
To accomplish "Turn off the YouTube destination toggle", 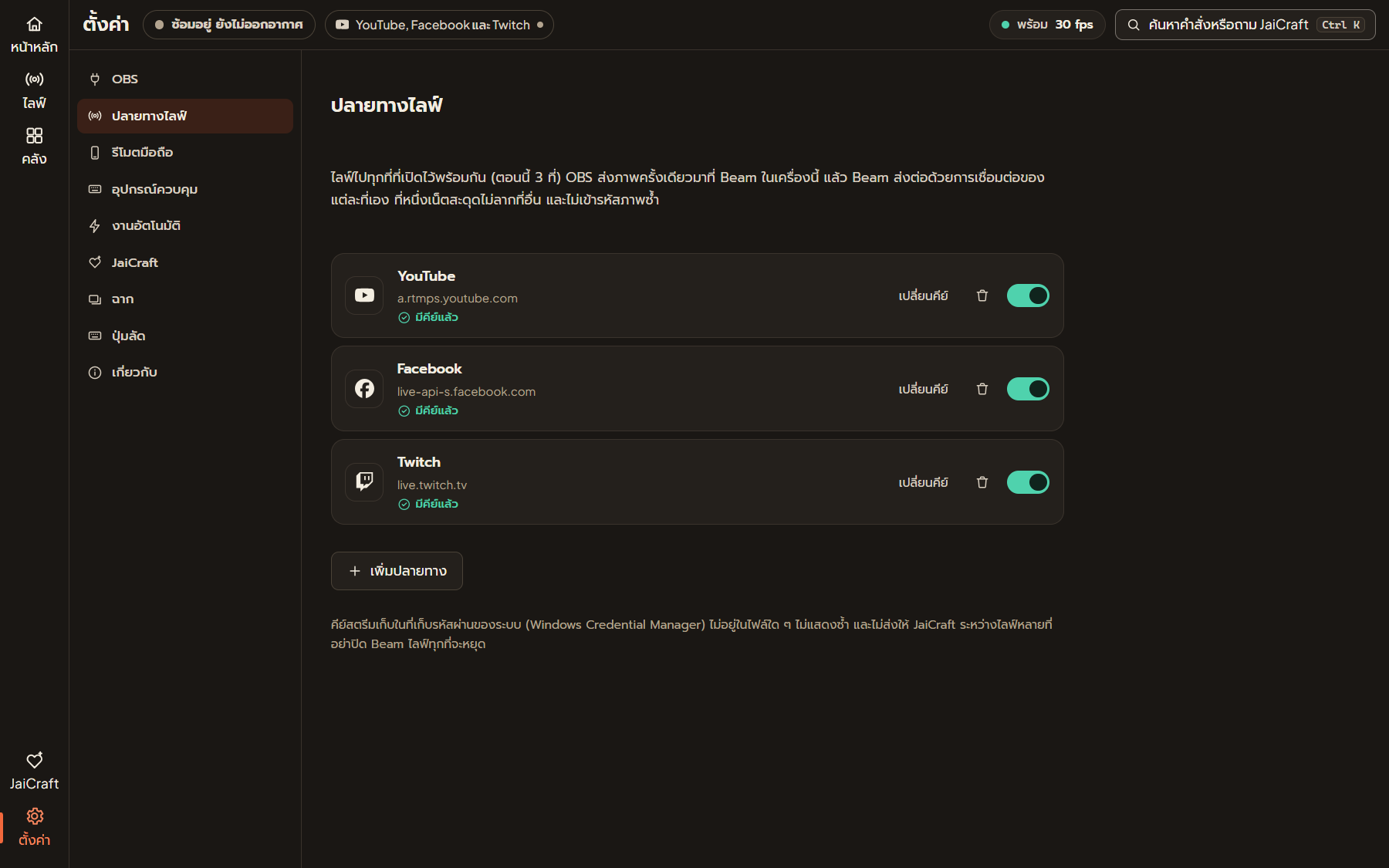I will coord(1028,296).
